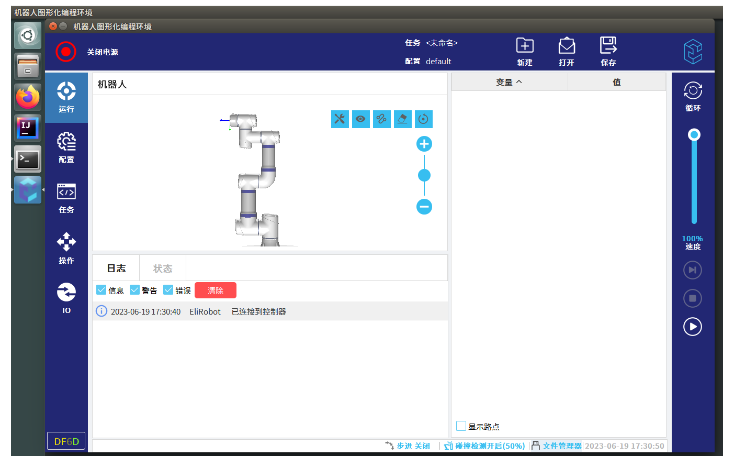Open the 新建 (New) task icon

click(x=525, y=46)
